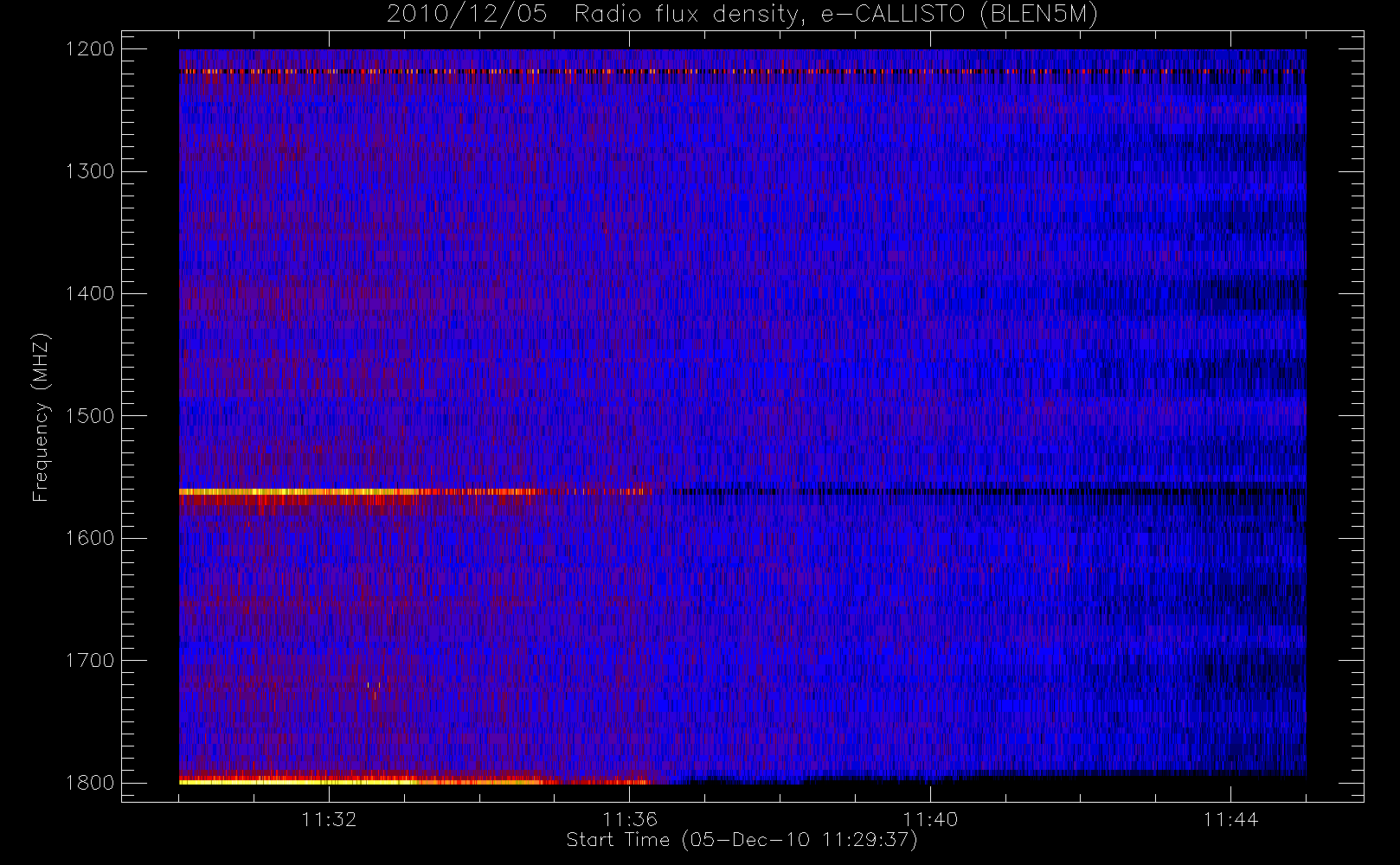Click the 11:36 time tick label

point(630,819)
